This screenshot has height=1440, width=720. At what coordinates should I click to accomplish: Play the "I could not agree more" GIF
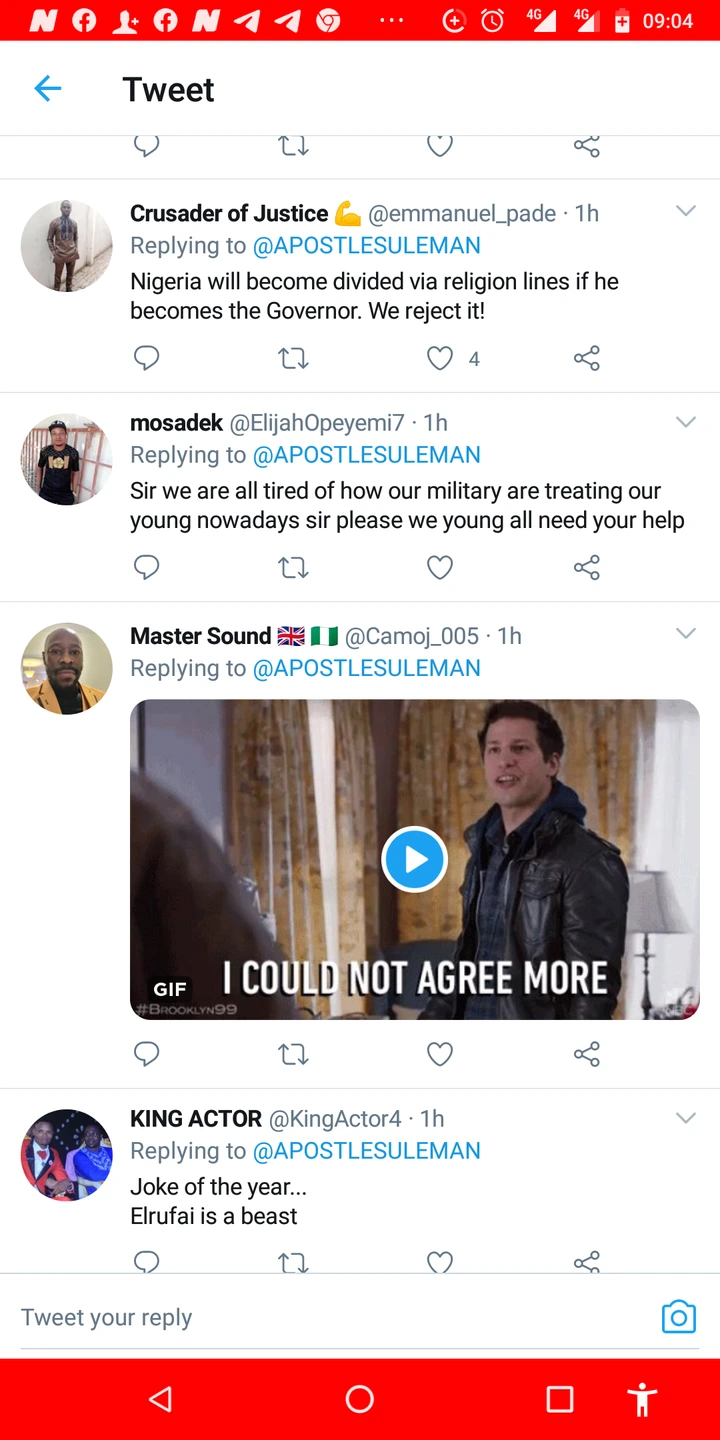(414, 859)
